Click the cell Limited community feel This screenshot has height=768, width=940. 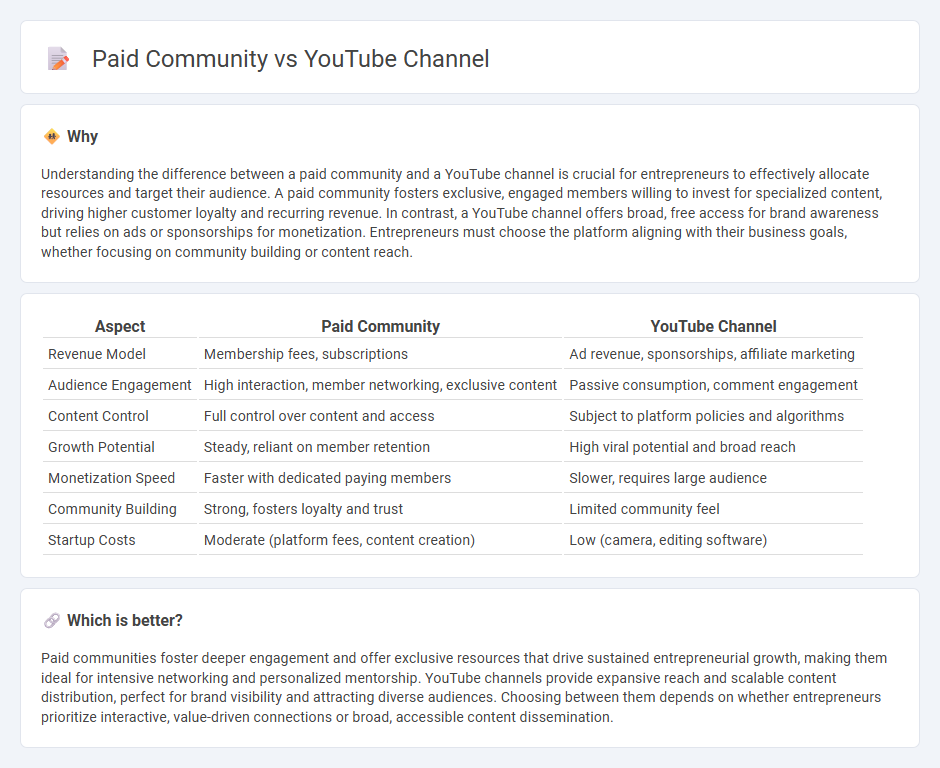tap(713, 509)
